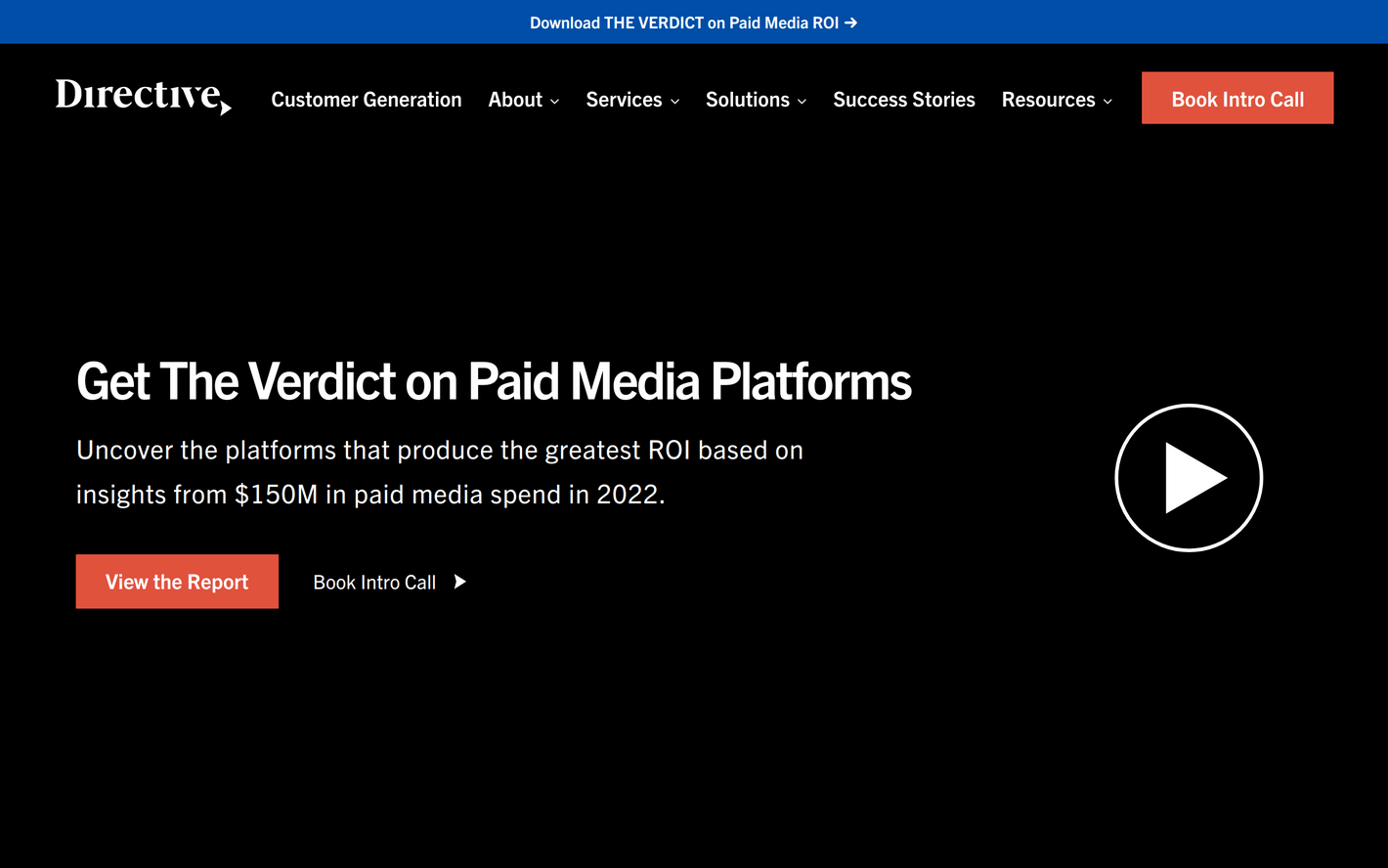Click the arrow in the top banner
Screen dimensions: 1388x868
851,22
